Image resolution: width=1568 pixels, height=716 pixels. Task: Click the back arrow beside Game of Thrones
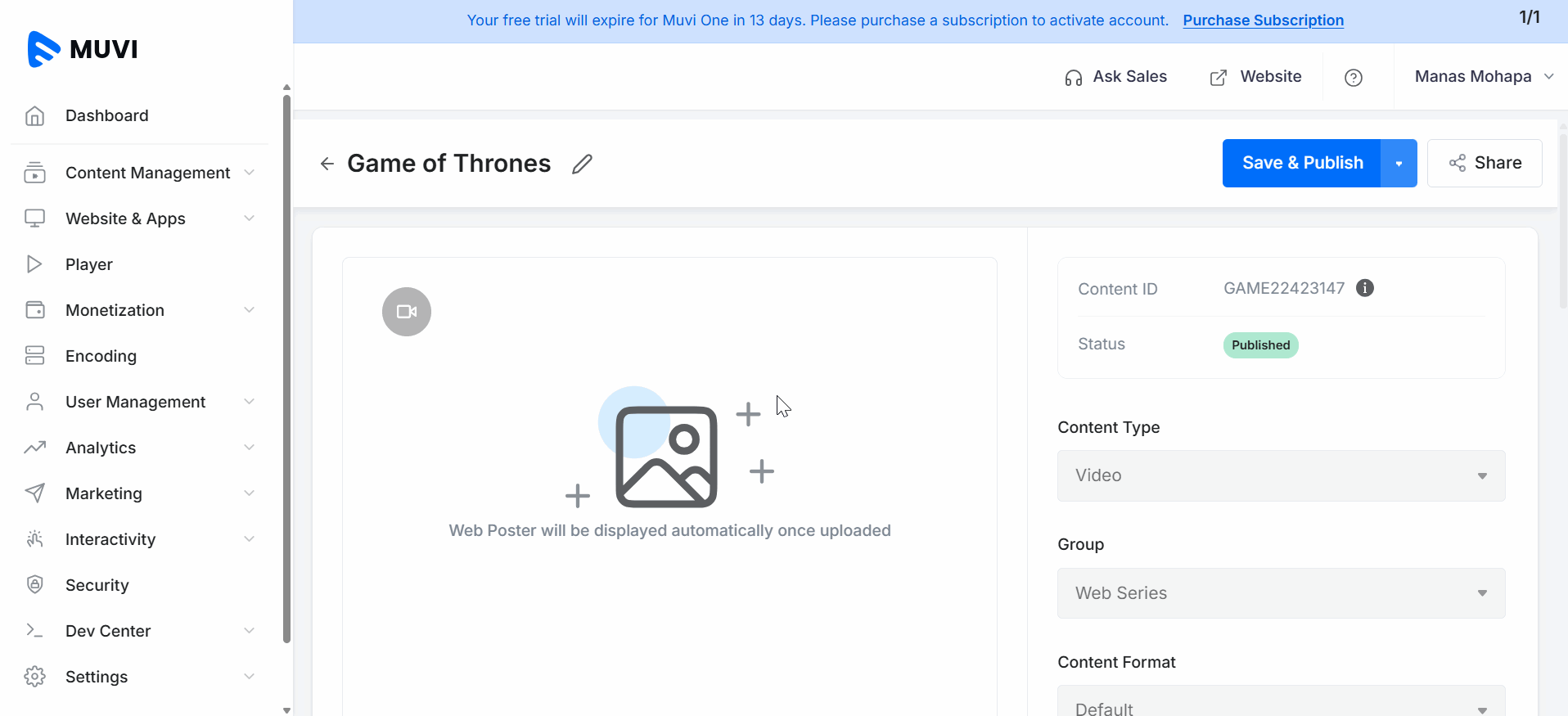[327, 164]
